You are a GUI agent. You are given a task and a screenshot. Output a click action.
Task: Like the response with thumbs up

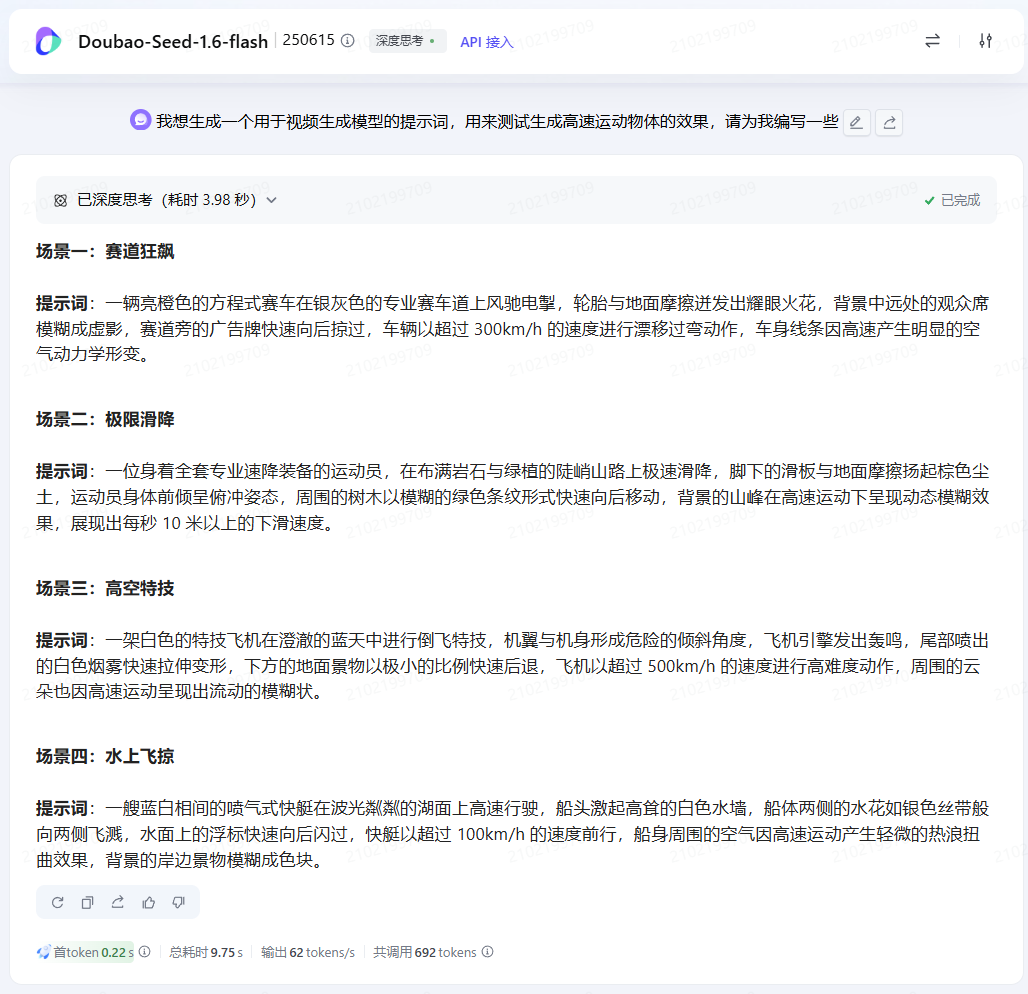pos(148,903)
